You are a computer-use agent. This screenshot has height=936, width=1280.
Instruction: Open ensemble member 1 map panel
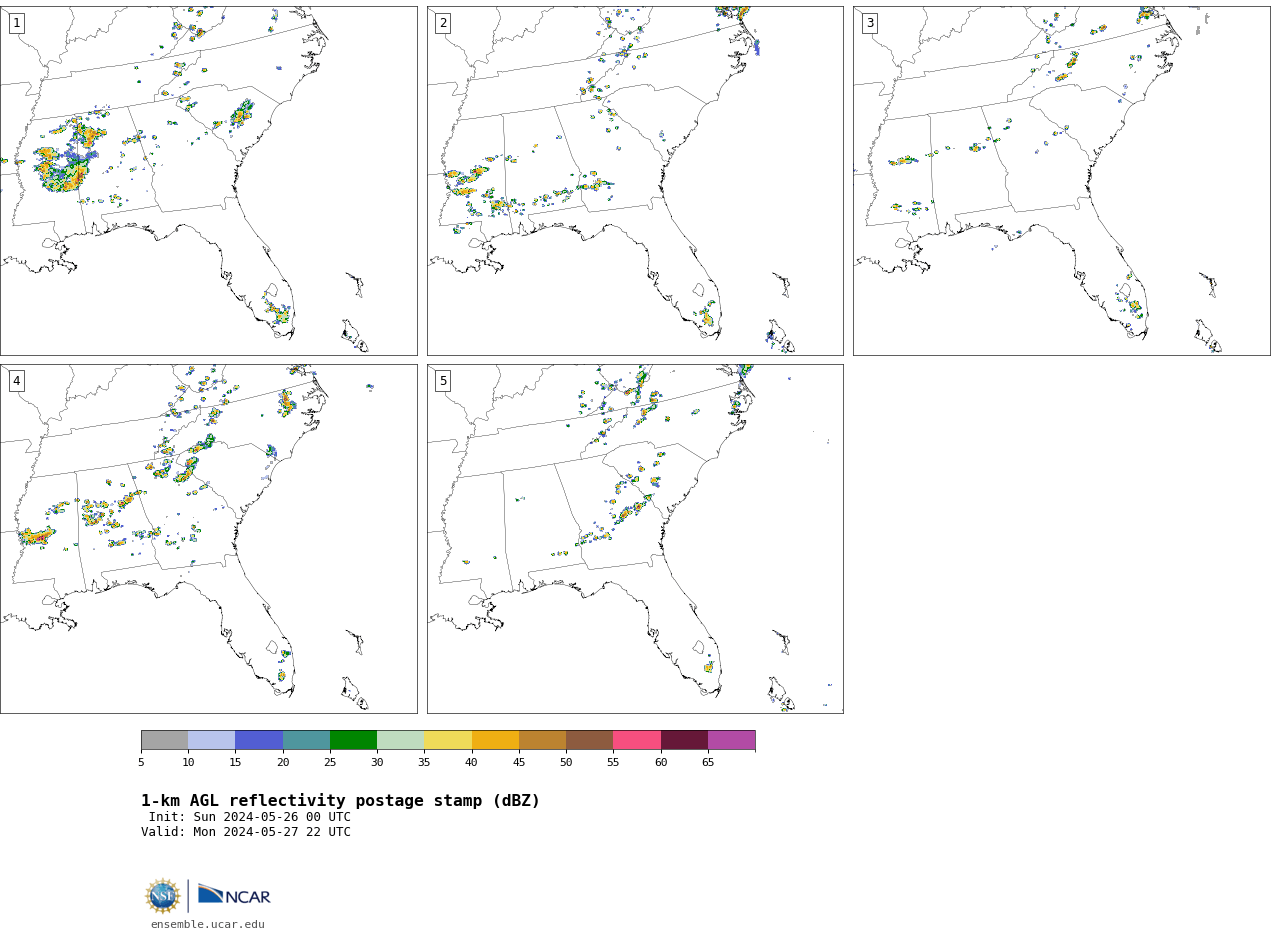point(208,181)
